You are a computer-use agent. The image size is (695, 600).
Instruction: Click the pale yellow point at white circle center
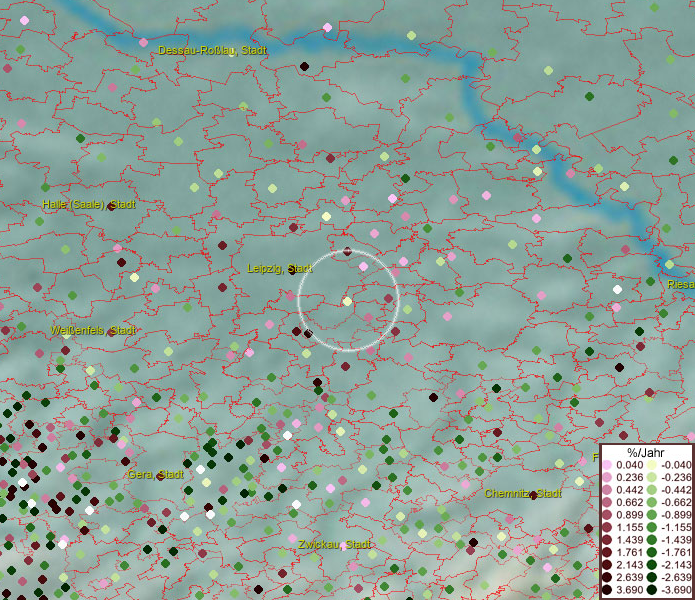click(348, 301)
